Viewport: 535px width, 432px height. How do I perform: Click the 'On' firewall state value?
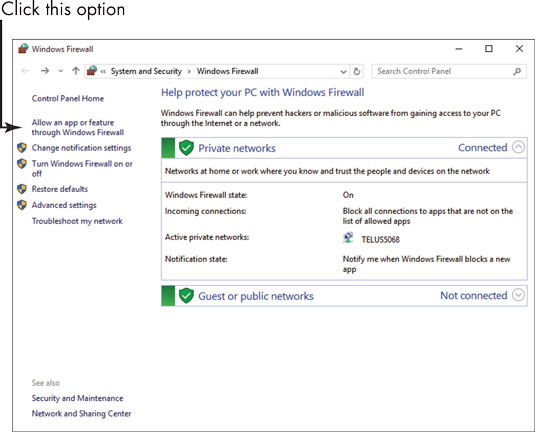(348, 195)
